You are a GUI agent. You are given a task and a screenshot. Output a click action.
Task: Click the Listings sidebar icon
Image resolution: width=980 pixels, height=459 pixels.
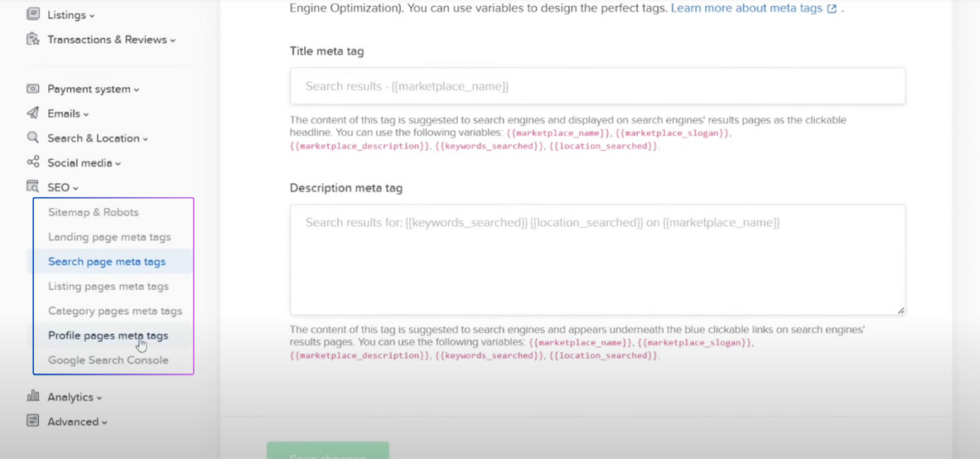pos(33,14)
